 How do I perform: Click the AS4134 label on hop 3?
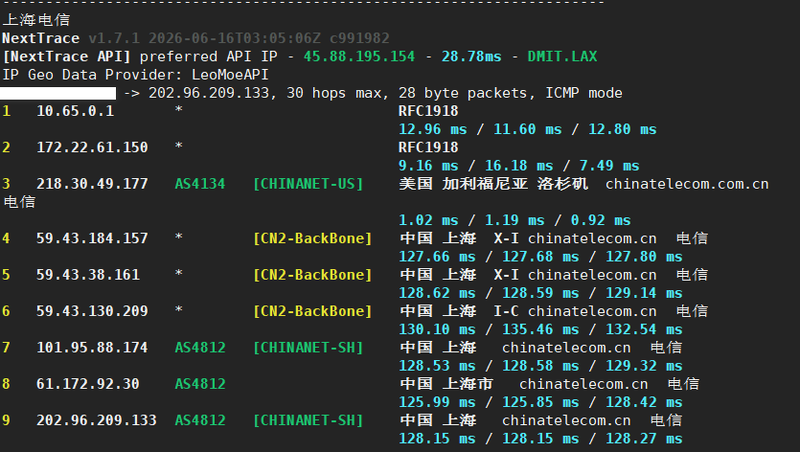[200, 184]
